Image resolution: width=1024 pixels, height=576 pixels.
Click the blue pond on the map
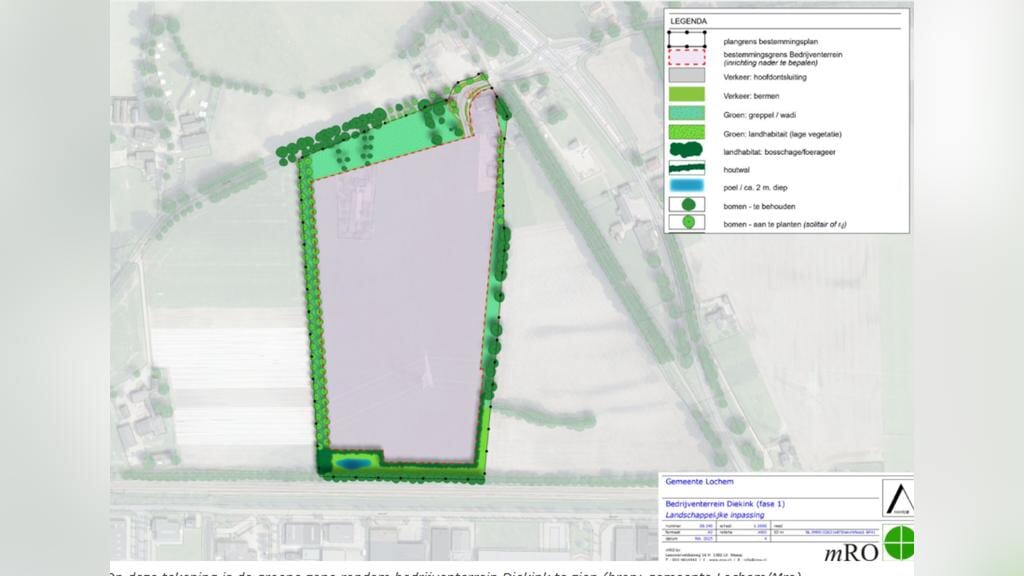click(x=351, y=463)
